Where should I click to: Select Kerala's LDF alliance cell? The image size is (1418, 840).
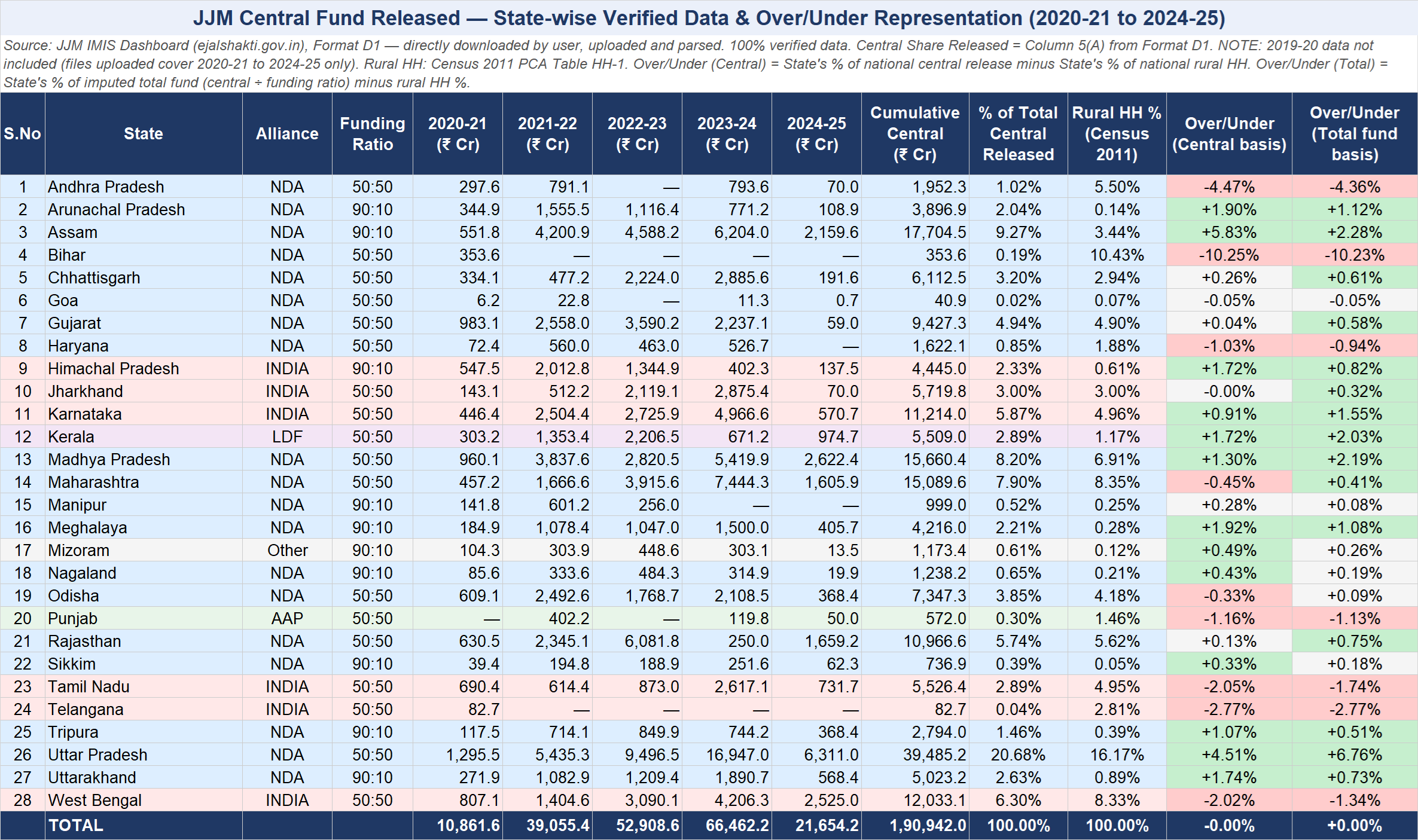click(x=287, y=436)
